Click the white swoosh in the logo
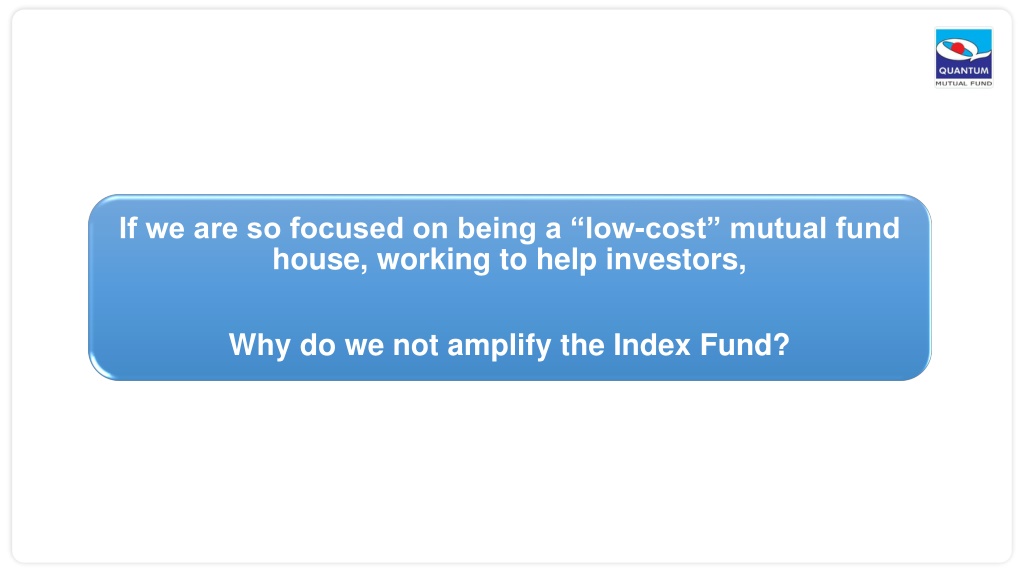 (x=963, y=50)
